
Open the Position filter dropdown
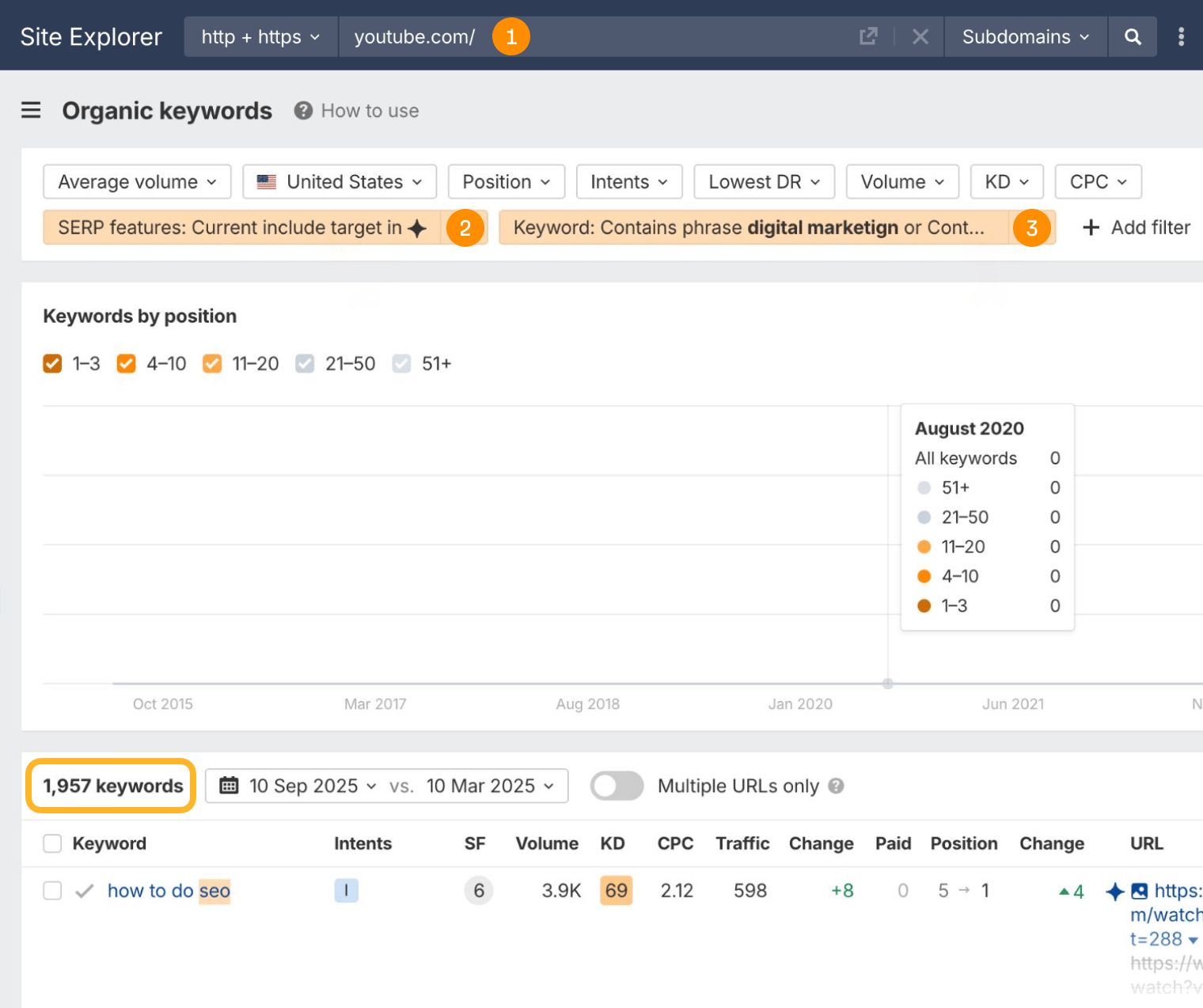tap(507, 182)
